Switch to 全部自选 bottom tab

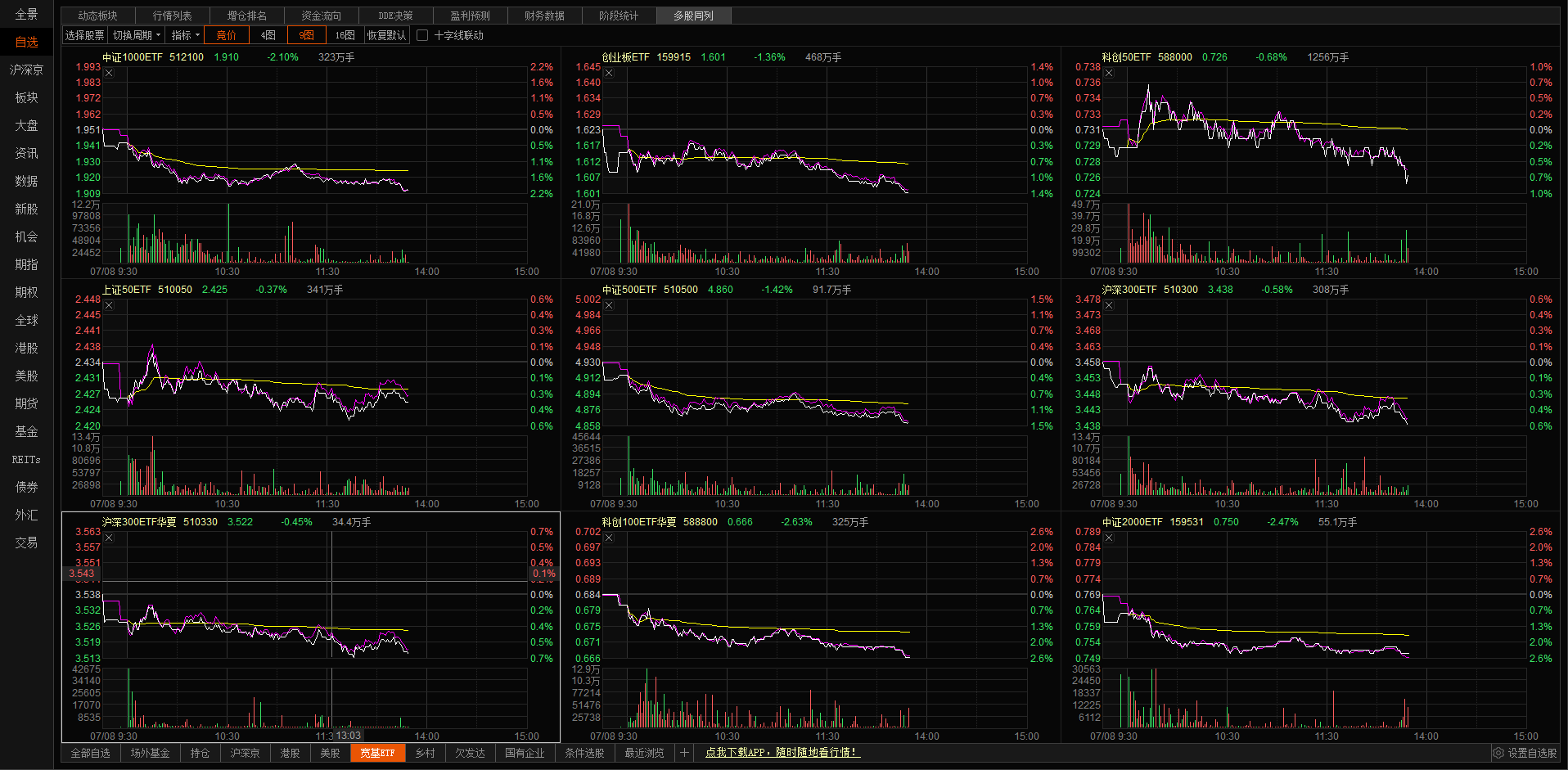tap(90, 753)
